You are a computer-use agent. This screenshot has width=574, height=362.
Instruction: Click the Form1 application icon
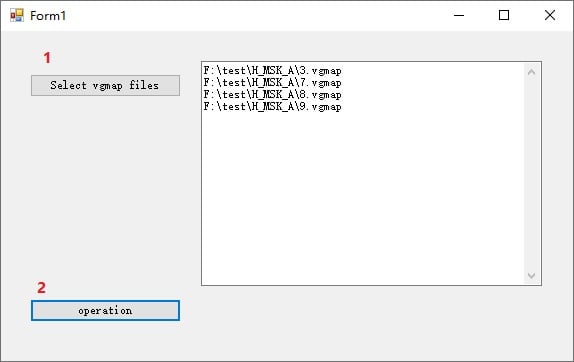(17, 15)
